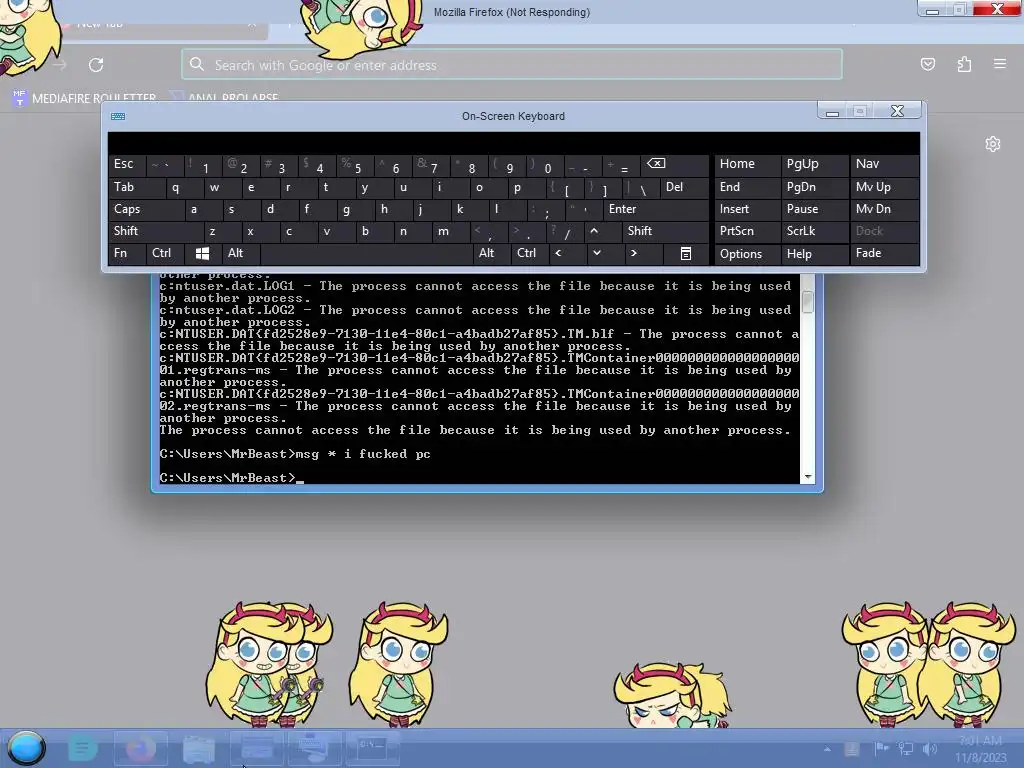
Task: Click the Pause key on keyboard
Action: (x=814, y=210)
